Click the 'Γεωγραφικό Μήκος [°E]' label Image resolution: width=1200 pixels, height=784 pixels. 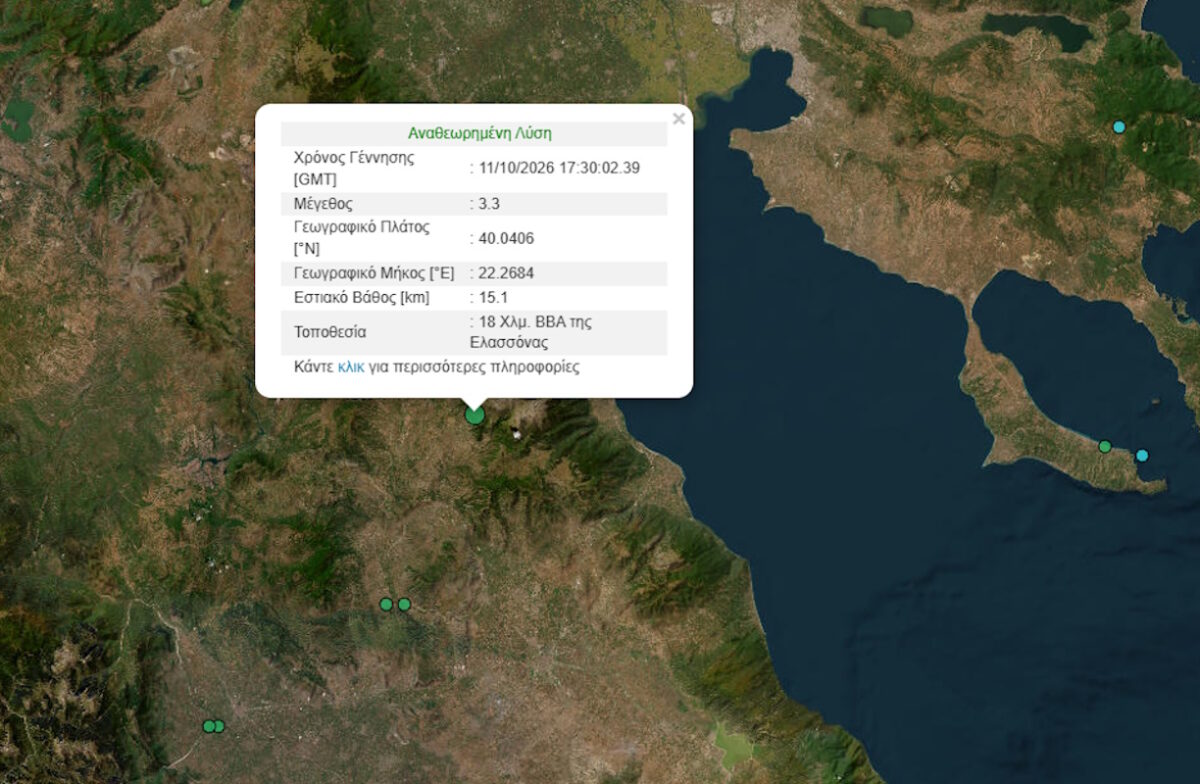pyautogui.click(x=376, y=273)
